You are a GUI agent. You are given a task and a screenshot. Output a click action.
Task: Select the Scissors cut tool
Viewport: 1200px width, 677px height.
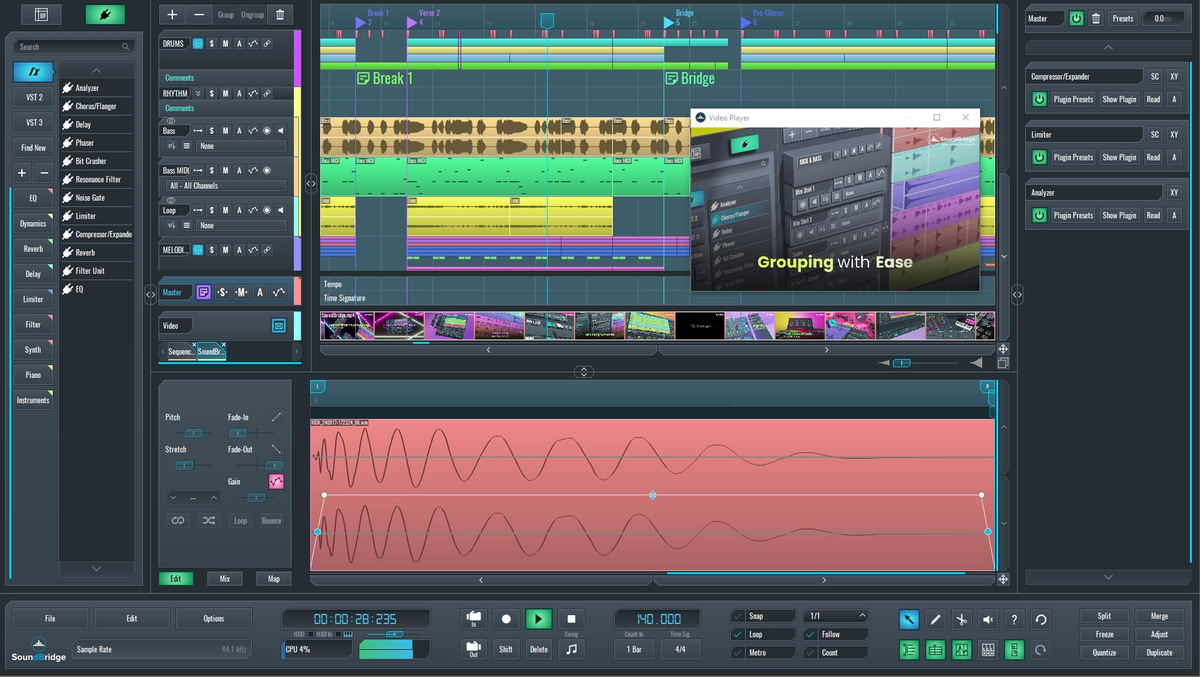tap(961, 620)
